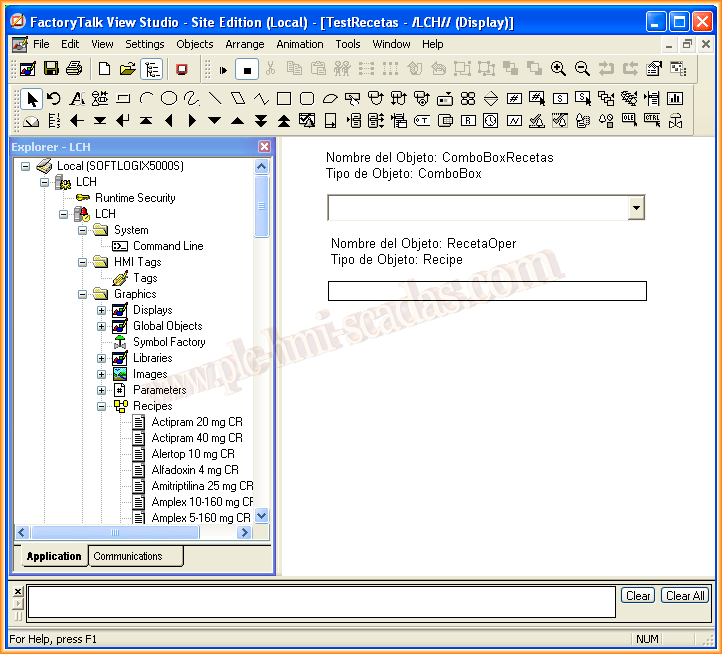Viewport: 722px width, 654px height.
Task: Toggle the Explorer panel toolbar button
Action: tap(152, 69)
